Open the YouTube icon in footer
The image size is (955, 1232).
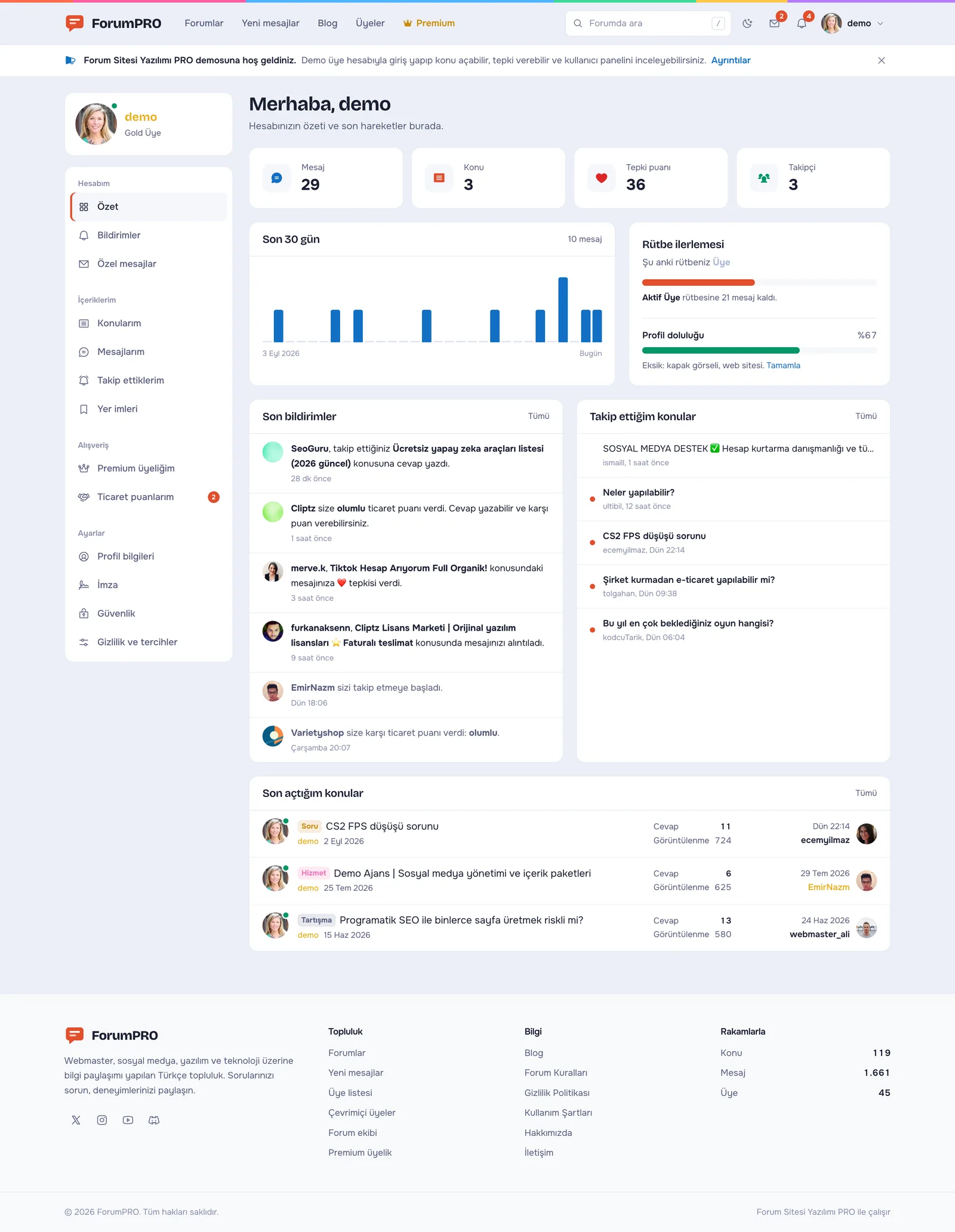(128, 1120)
